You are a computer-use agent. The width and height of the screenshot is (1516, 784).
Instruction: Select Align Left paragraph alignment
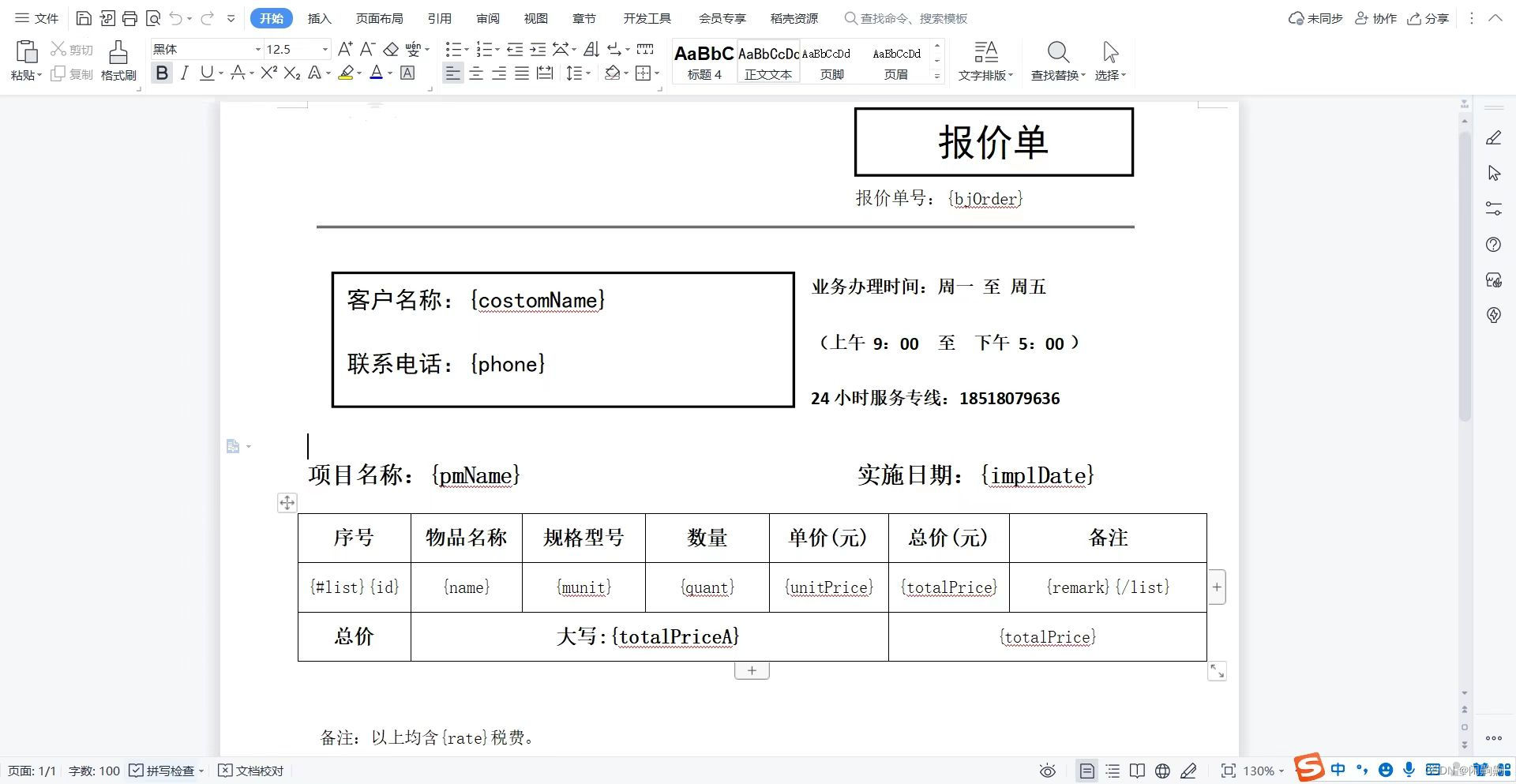tap(452, 73)
